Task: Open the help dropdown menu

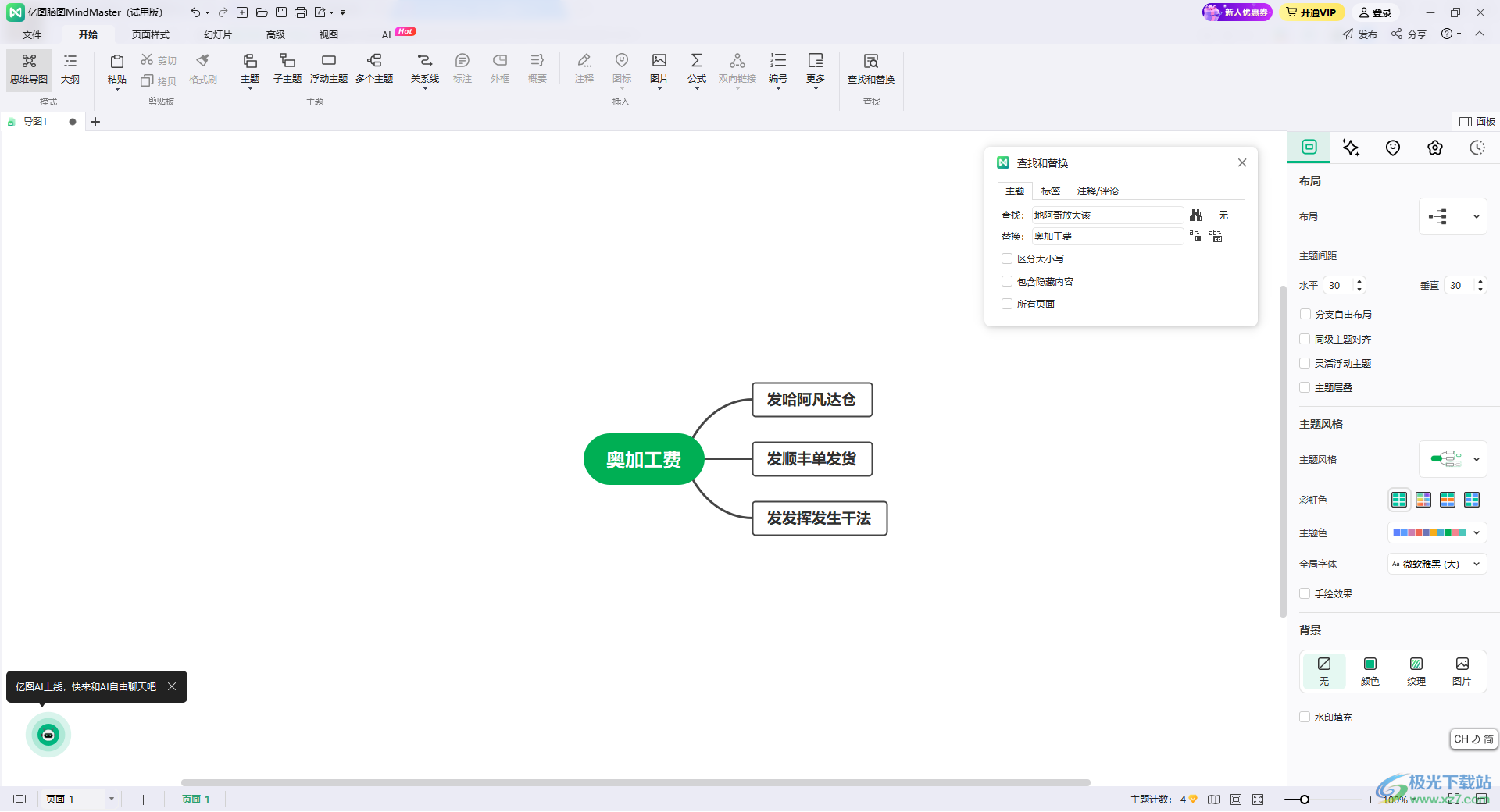Action: (1451, 34)
